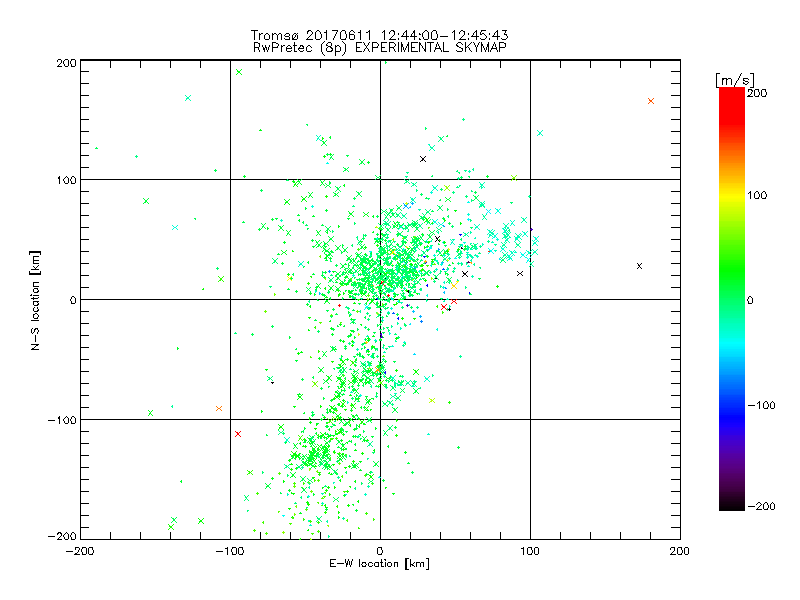Click the colorbar tick label '200'
Image resolution: width=800 pixels, height=600 pixels.
click(757, 93)
